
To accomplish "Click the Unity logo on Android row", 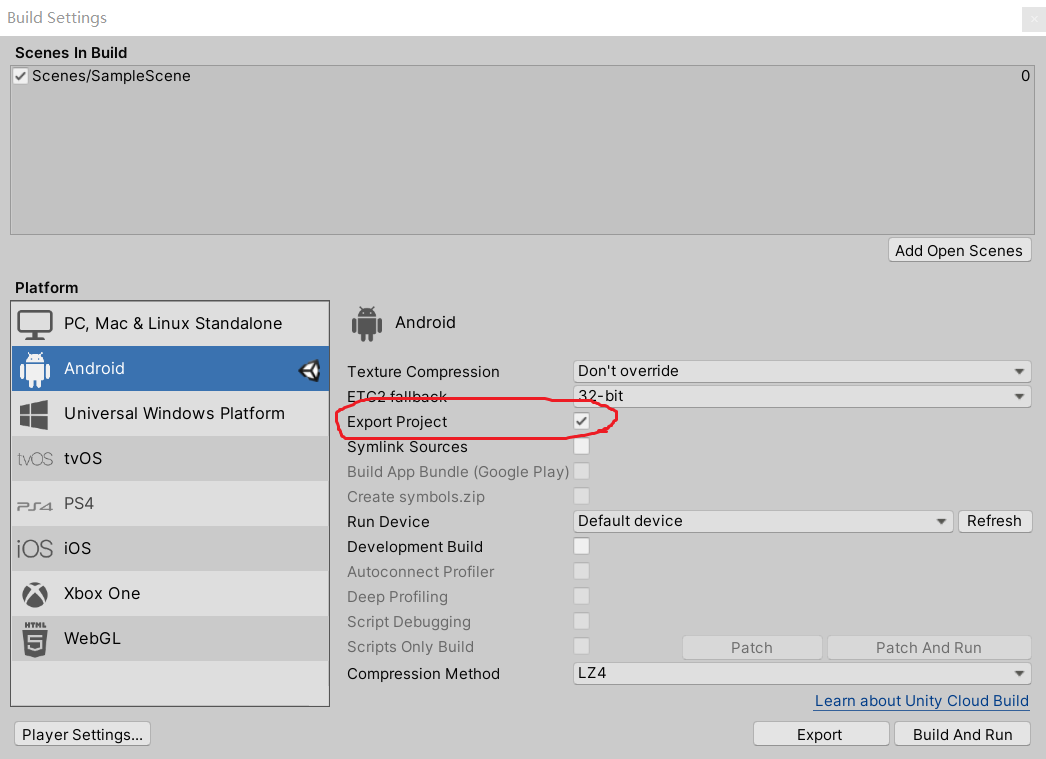I will tap(310, 370).
